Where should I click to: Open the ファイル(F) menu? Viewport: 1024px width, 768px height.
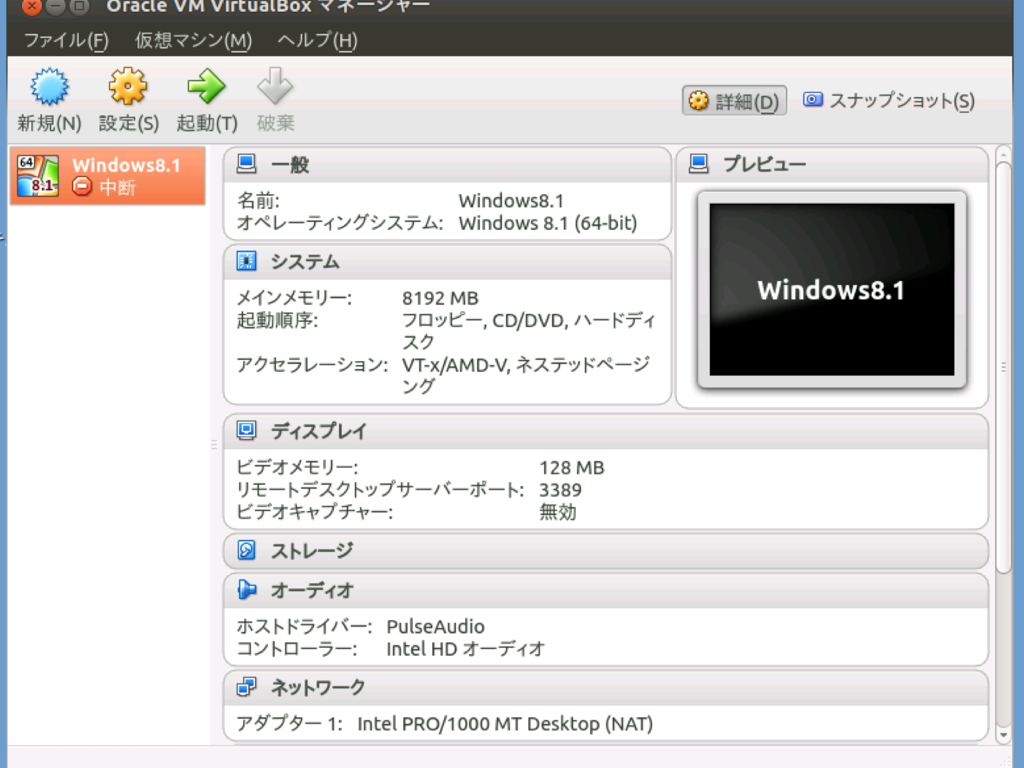[66, 40]
